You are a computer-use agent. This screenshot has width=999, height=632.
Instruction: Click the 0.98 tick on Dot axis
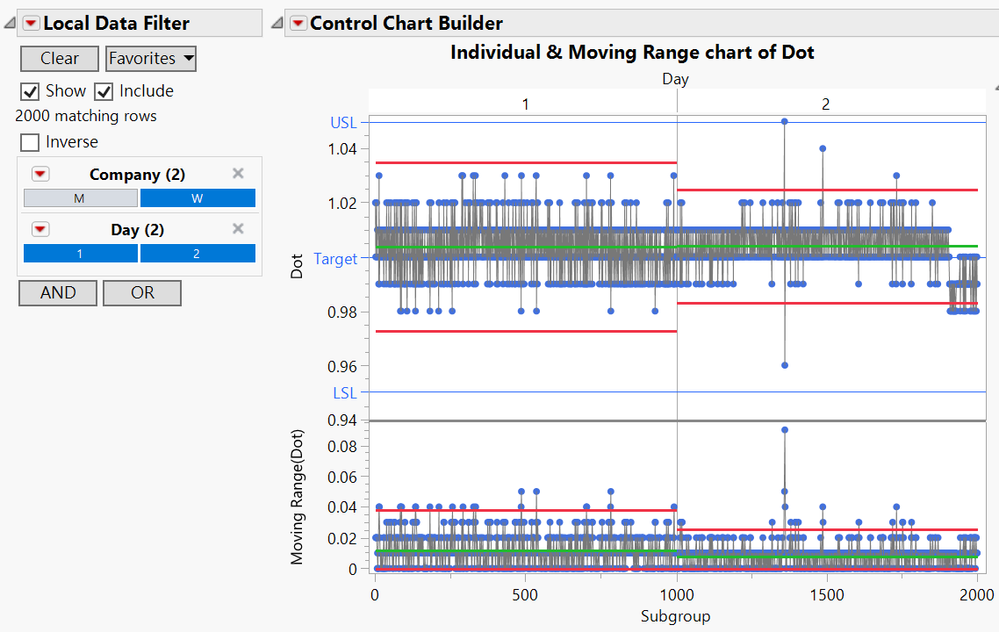coord(342,313)
